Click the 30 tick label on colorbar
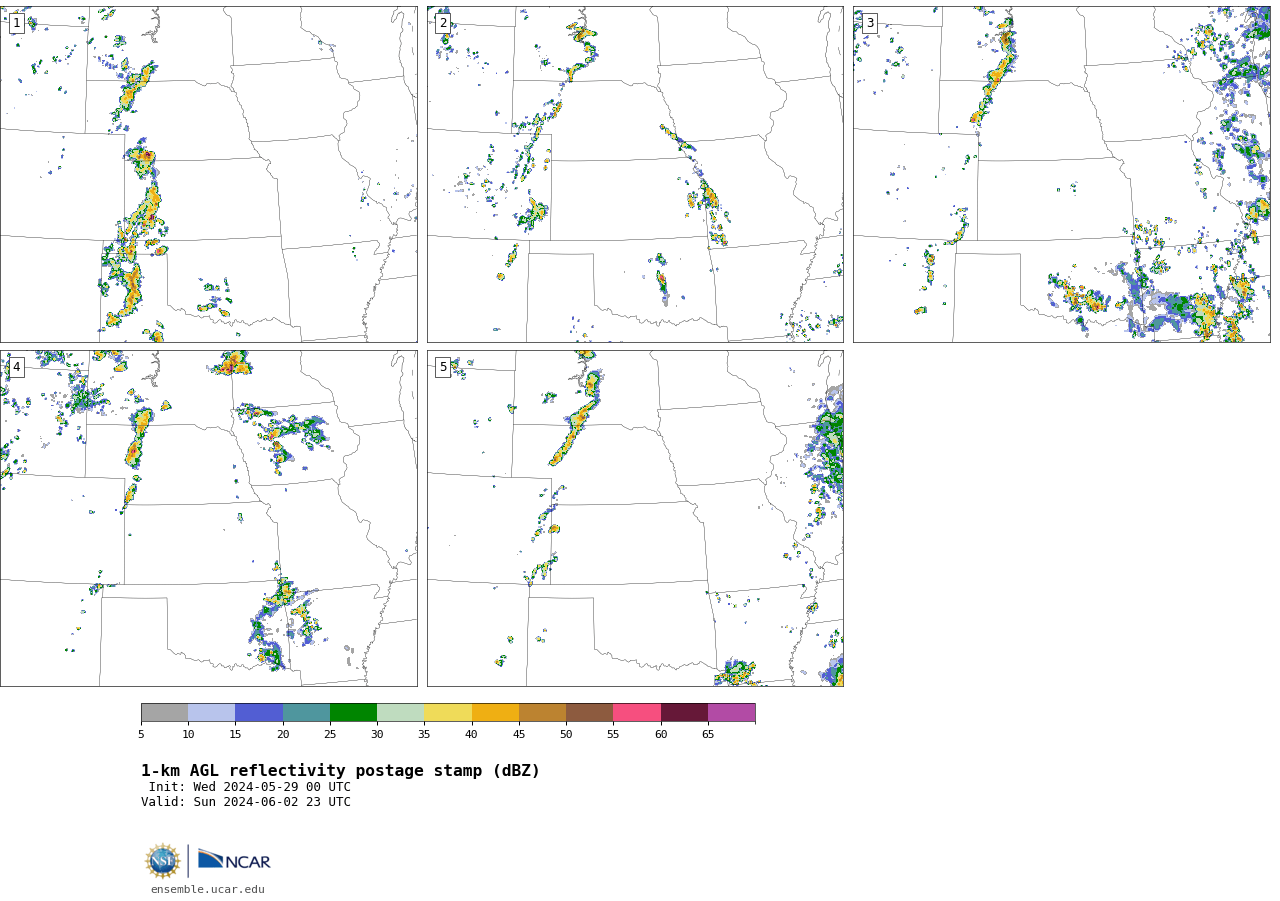The width and height of the screenshot is (1280, 901). coord(377,735)
